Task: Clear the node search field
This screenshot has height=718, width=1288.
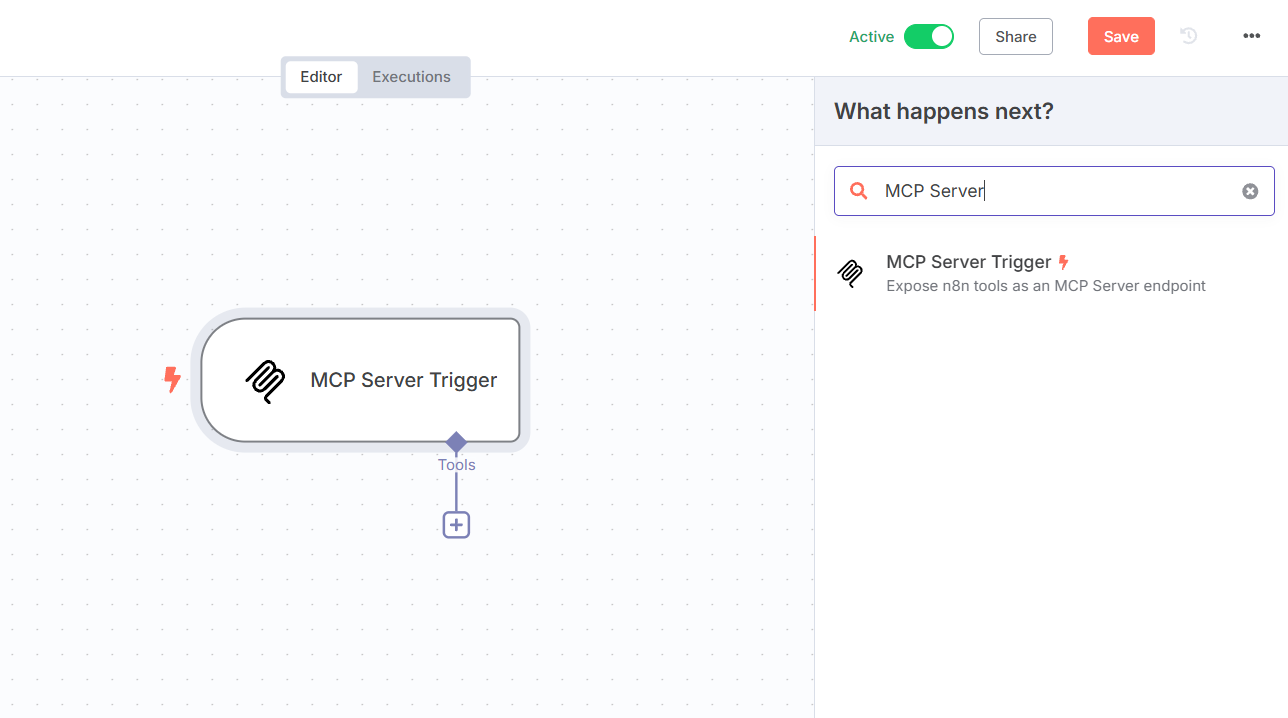Action: 1250,191
